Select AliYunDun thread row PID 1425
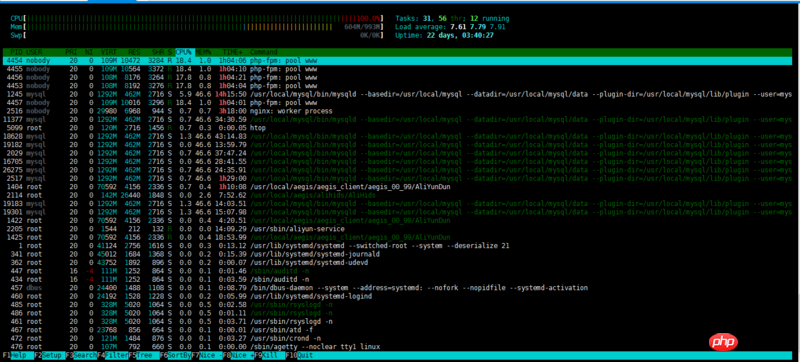Image resolution: width=800 pixels, height=362 pixels. pos(398,237)
